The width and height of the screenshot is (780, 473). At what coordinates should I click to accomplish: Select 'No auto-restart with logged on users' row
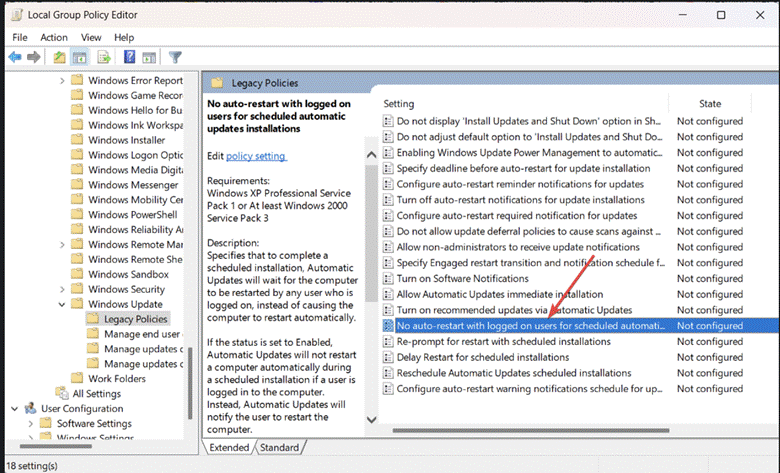[x=580, y=326]
